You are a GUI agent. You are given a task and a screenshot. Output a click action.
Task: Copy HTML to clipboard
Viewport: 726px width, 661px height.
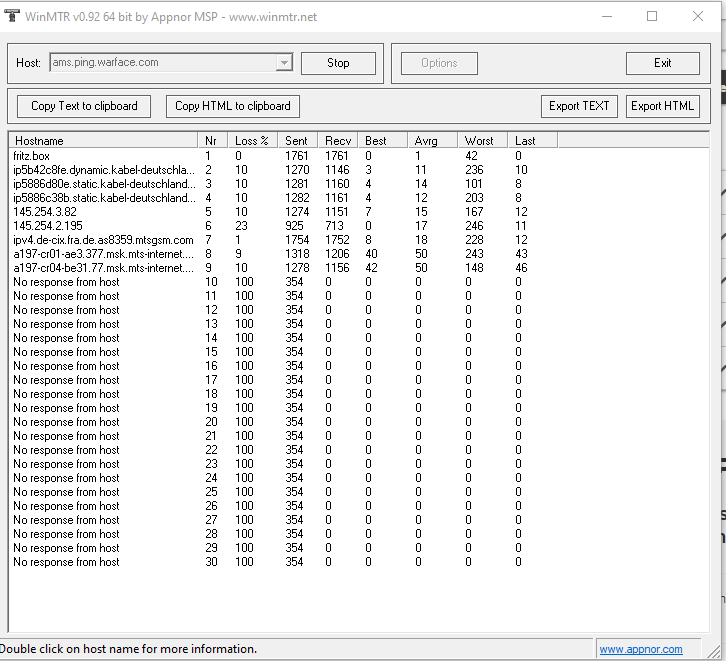(x=232, y=106)
